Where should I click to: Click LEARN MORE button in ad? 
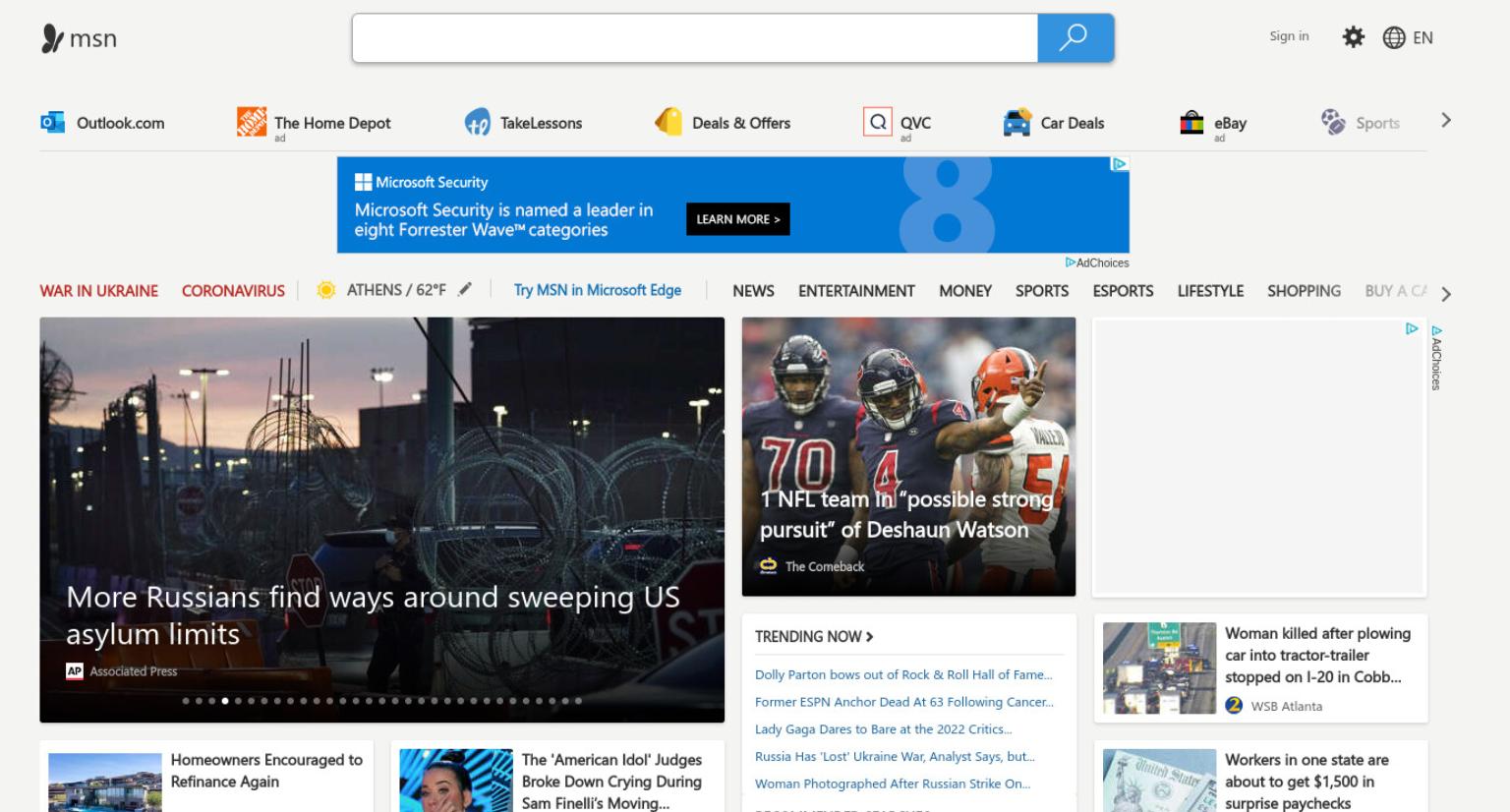pyautogui.click(x=738, y=219)
